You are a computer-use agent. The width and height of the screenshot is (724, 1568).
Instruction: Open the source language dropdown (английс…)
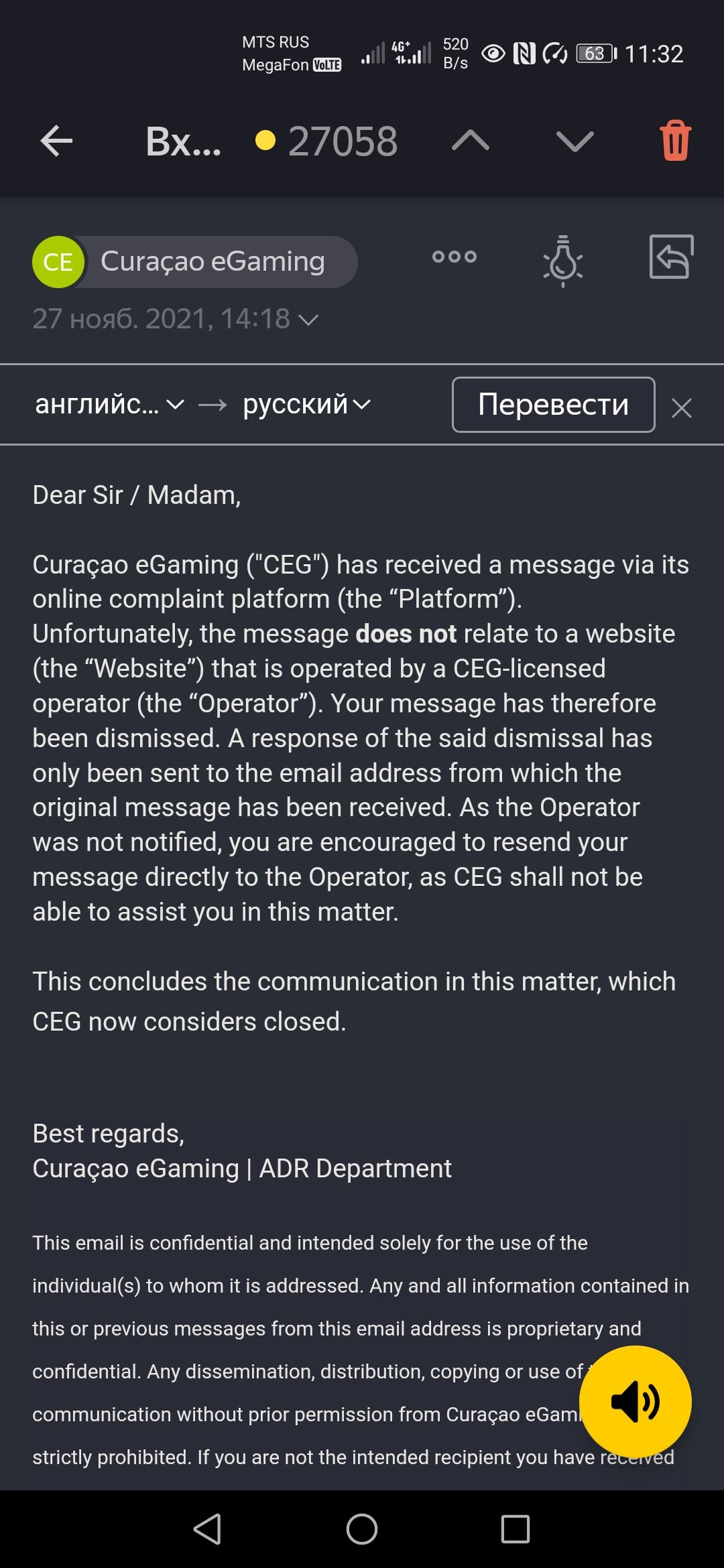click(109, 405)
